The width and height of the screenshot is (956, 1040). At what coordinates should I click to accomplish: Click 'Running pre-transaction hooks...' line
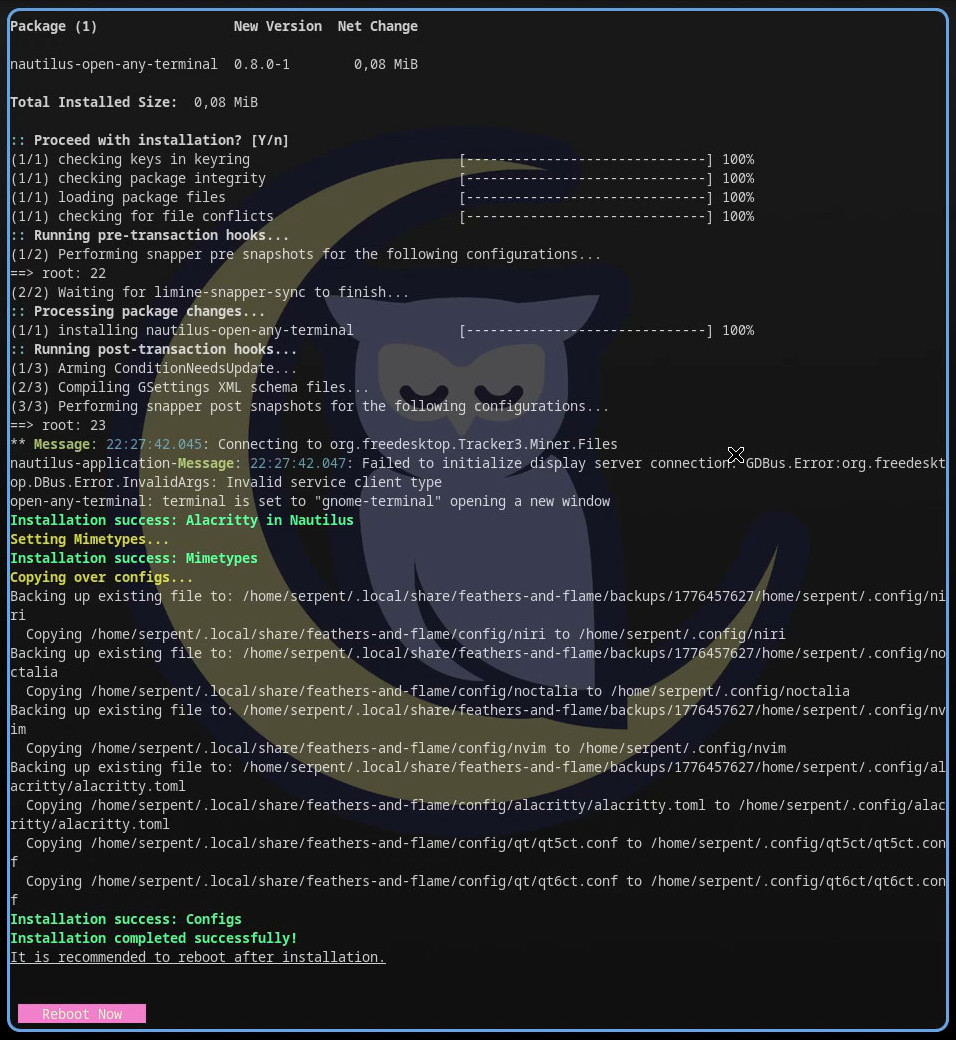(149, 235)
